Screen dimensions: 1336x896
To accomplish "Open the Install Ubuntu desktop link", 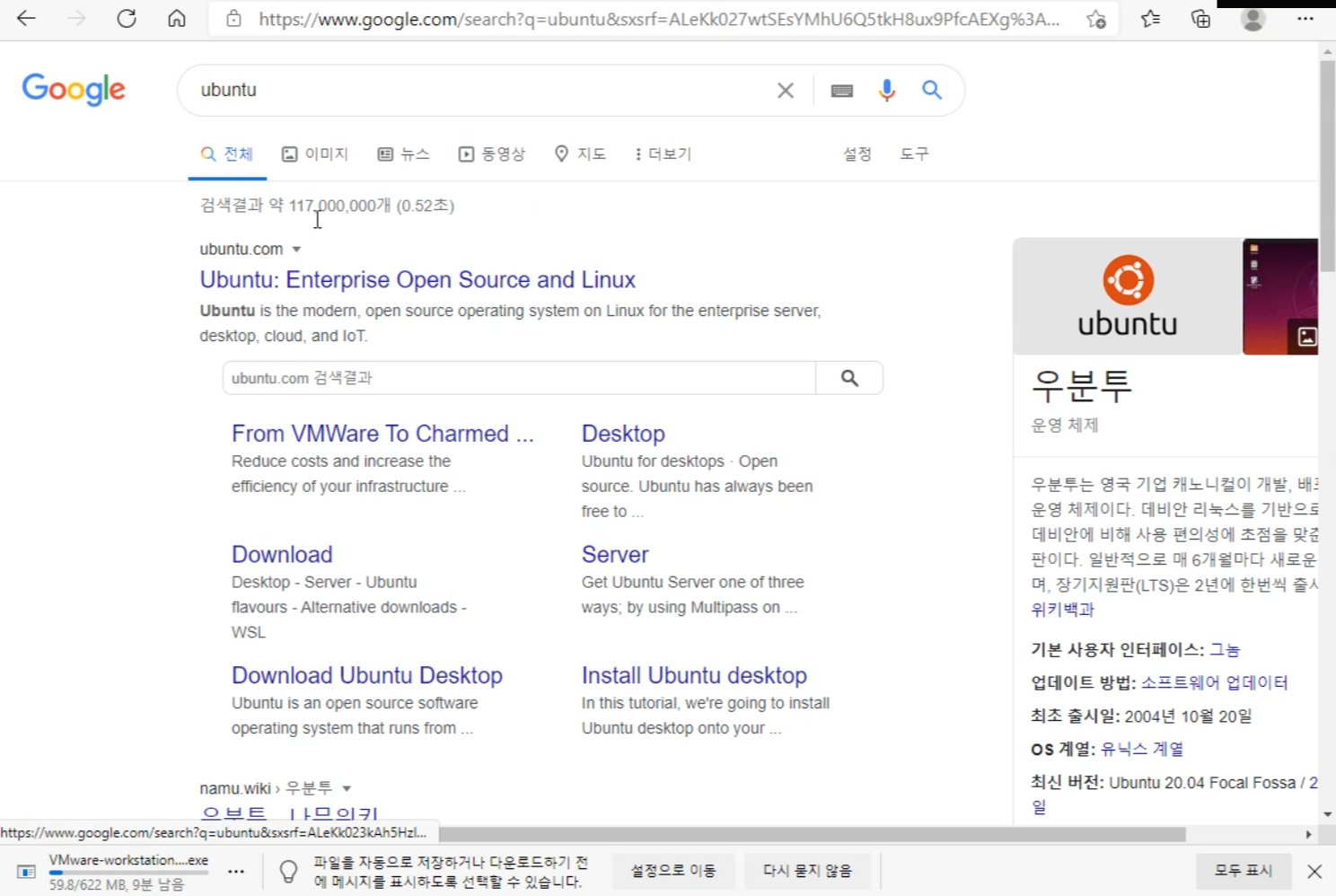I will pyautogui.click(x=694, y=676).
